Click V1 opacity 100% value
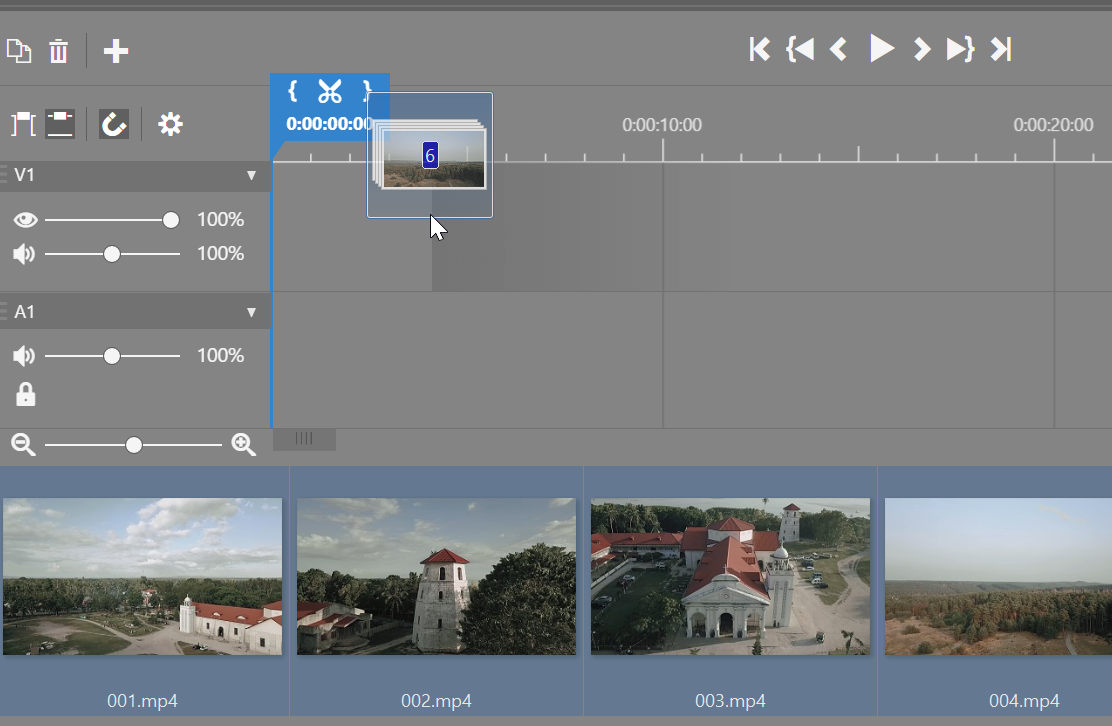 221,220
